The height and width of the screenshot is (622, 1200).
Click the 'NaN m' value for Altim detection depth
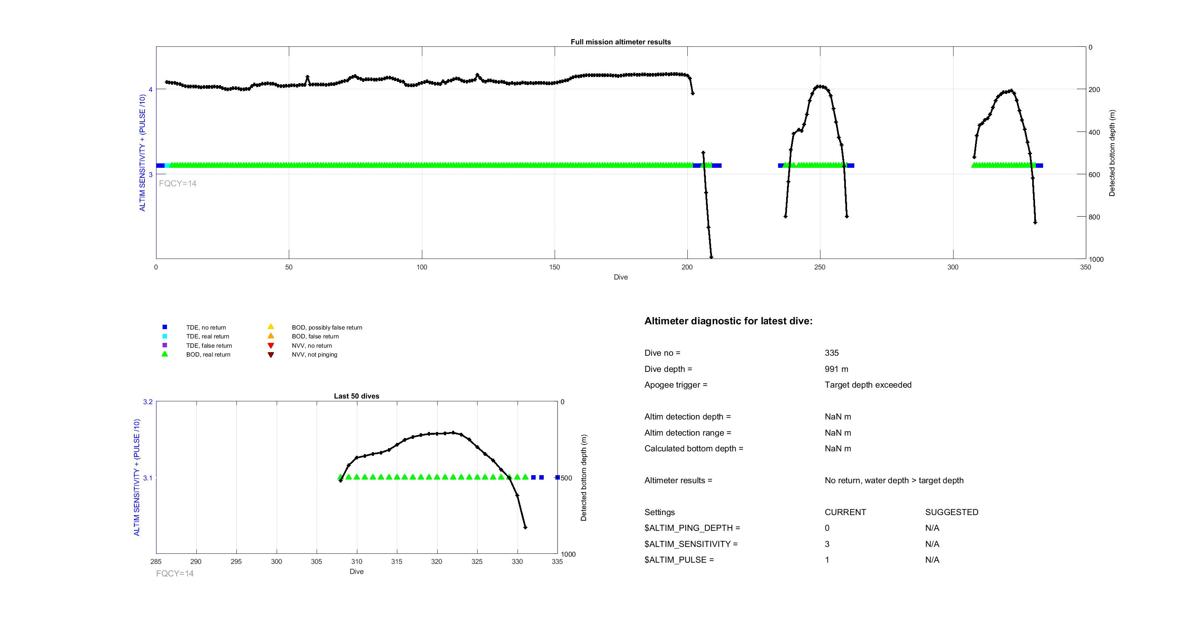coord(838,416)
